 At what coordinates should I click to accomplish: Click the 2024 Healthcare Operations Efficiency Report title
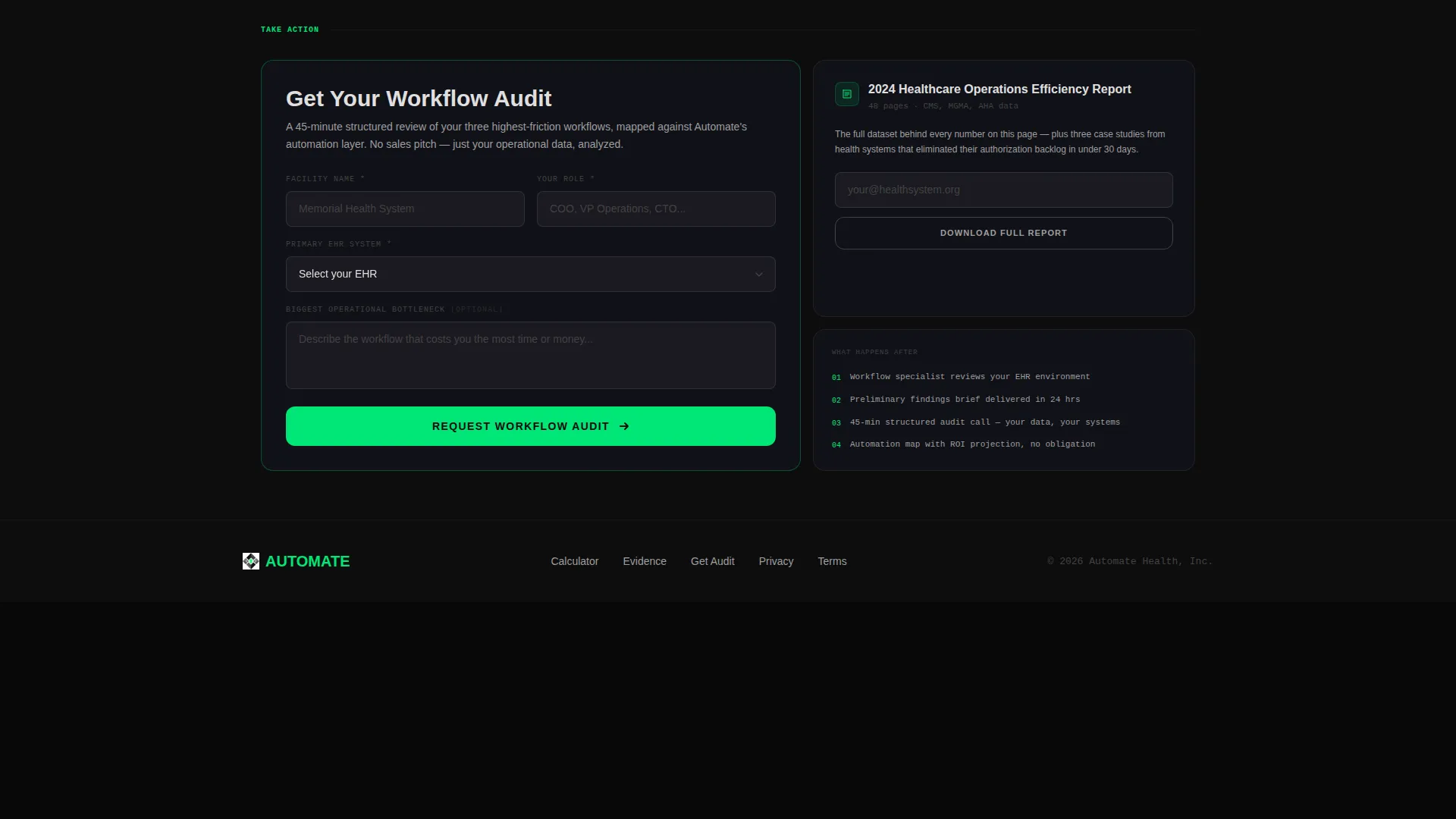pyautogui.click(x=999, y=89)
